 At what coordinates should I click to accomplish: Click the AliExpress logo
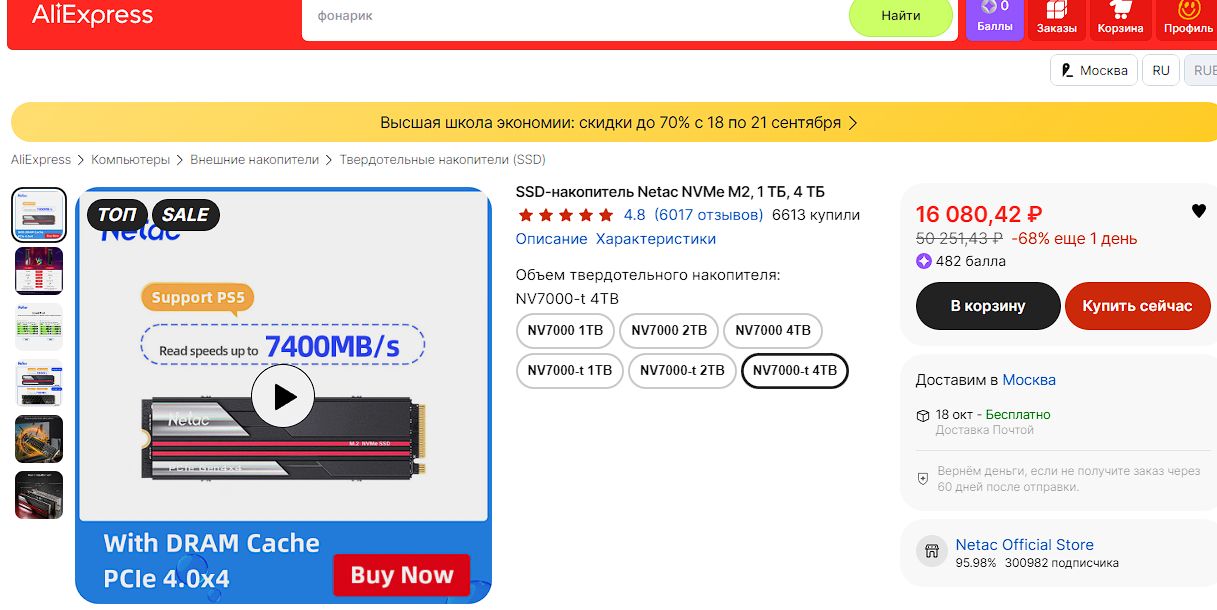(x=93, y=15)
